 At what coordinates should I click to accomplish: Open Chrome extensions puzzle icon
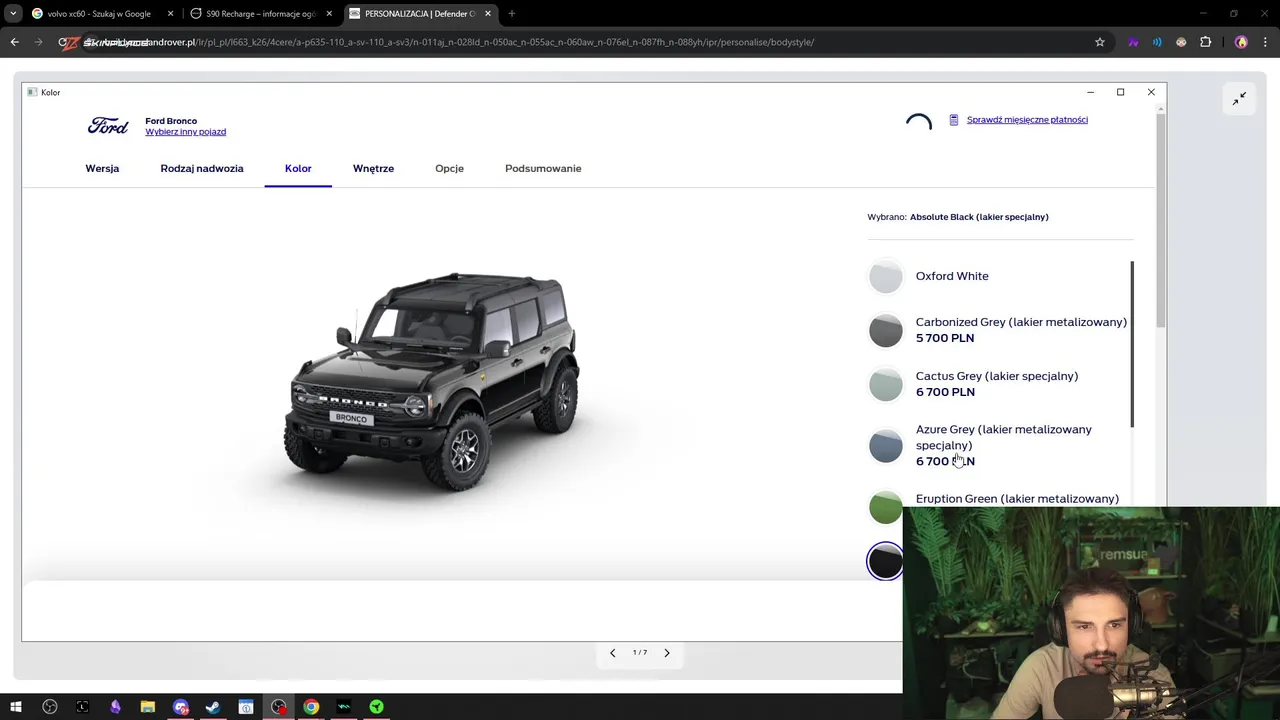click(x=1205, y=42)
